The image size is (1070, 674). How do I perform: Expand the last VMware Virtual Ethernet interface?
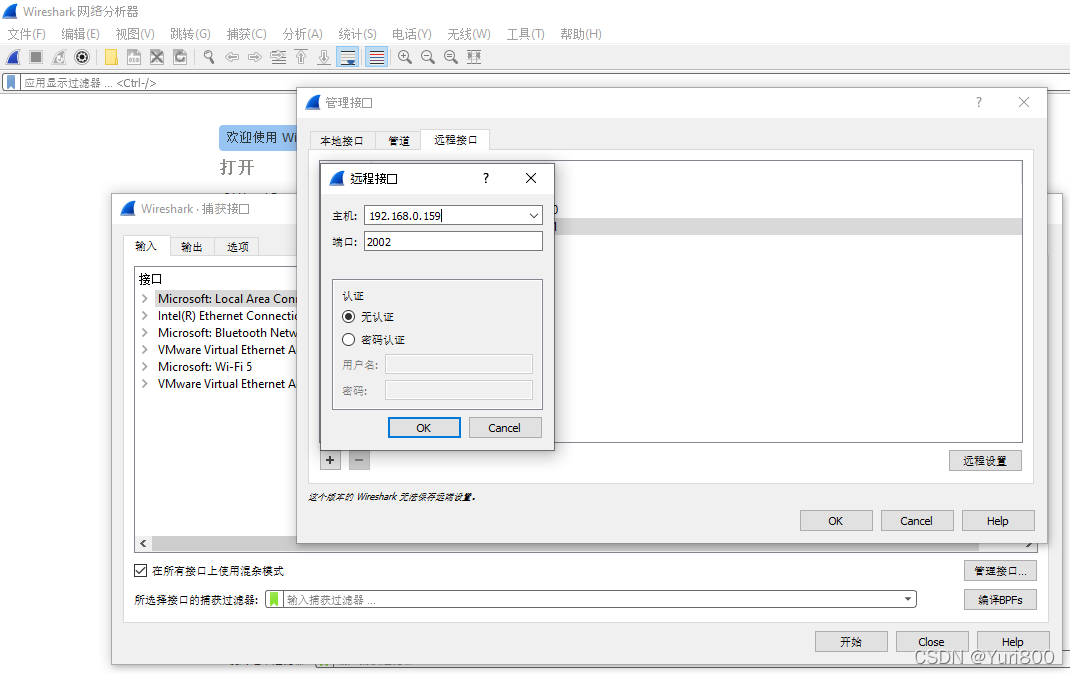(x=145, y=384)
